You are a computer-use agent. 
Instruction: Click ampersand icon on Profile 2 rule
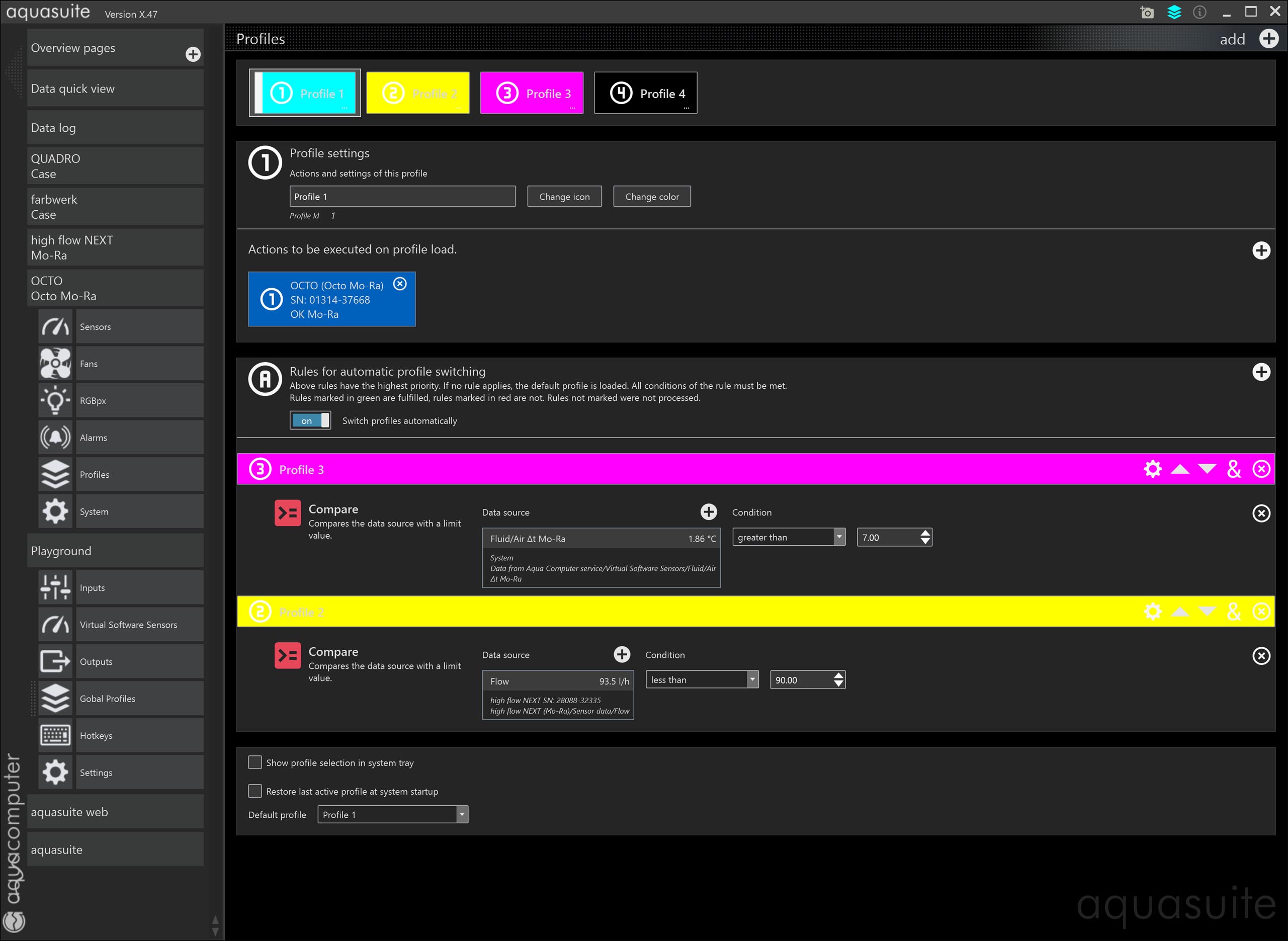pyautogui.click(x=1234, y=611)
